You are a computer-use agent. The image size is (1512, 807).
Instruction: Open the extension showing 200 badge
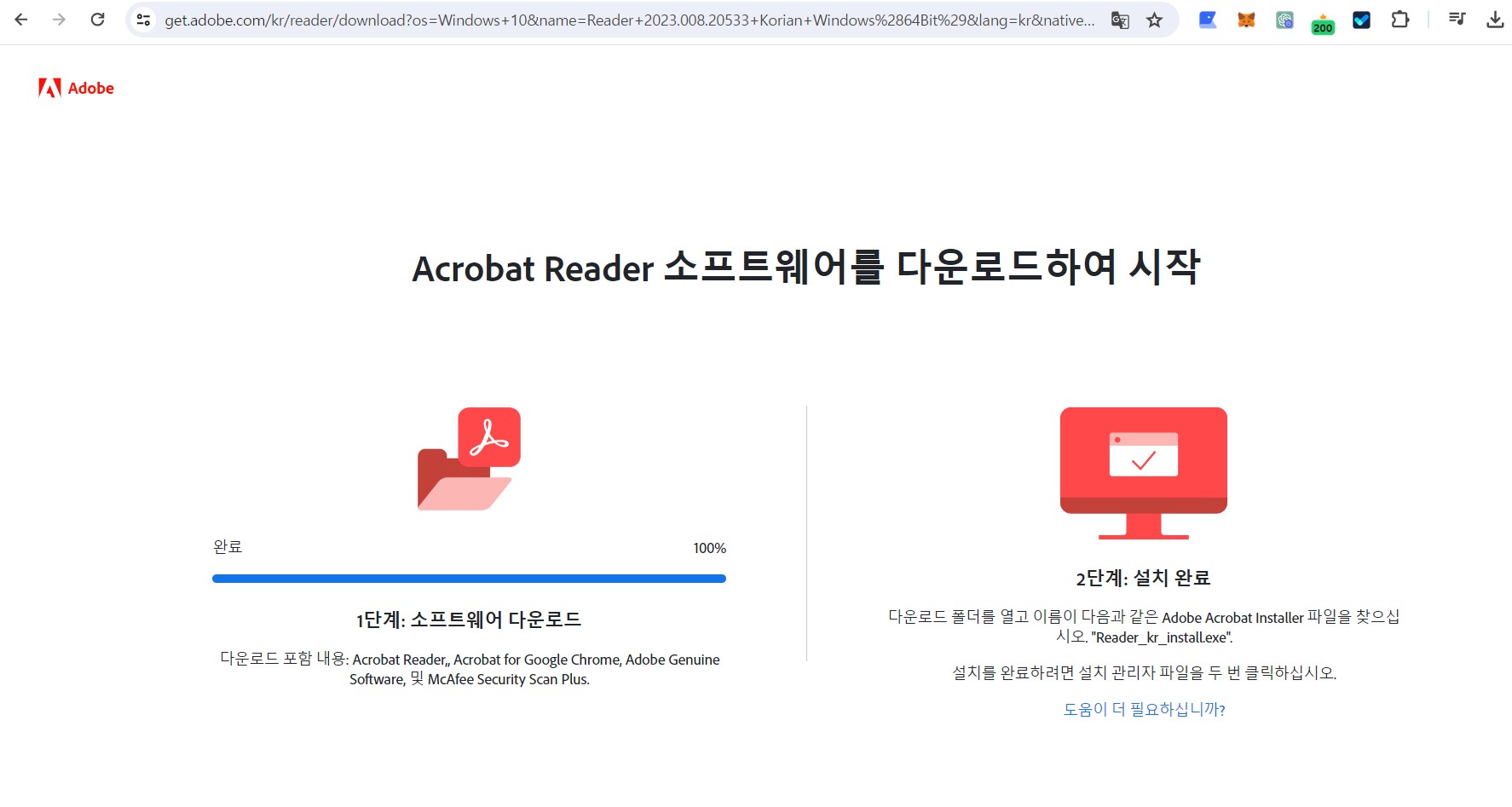(x=1323, y=23)
